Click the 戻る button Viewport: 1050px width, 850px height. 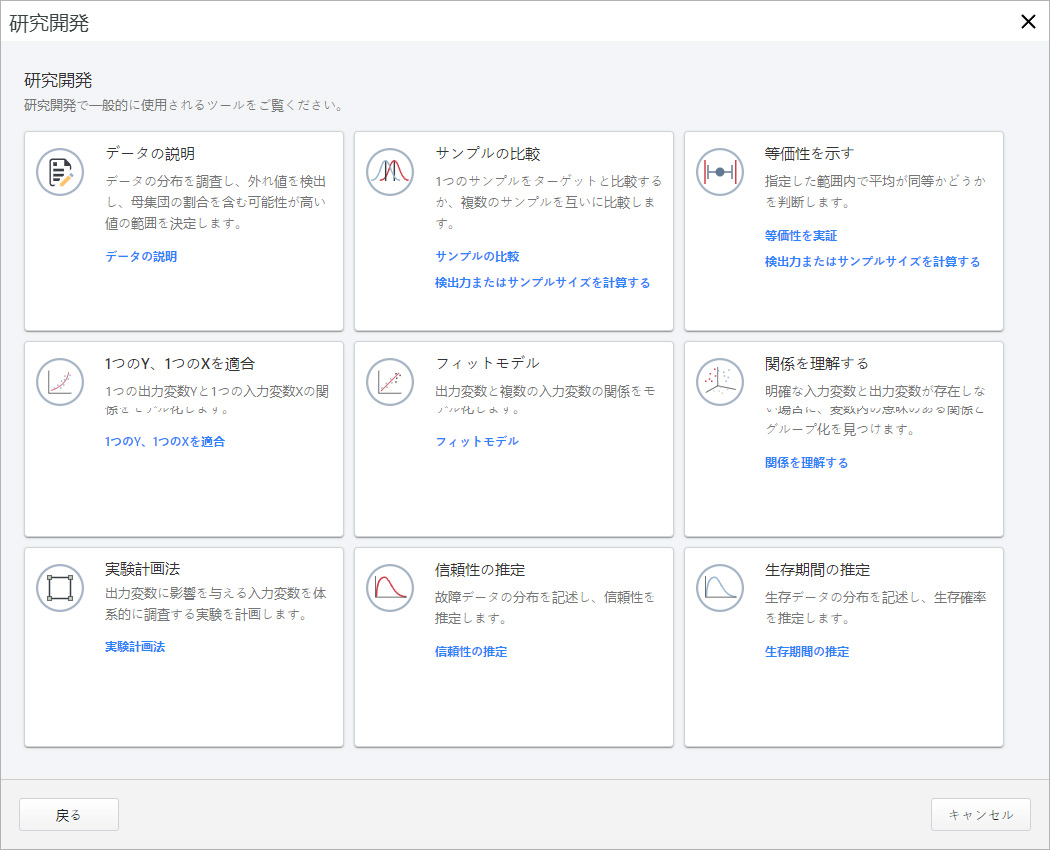tap(68, 814)
